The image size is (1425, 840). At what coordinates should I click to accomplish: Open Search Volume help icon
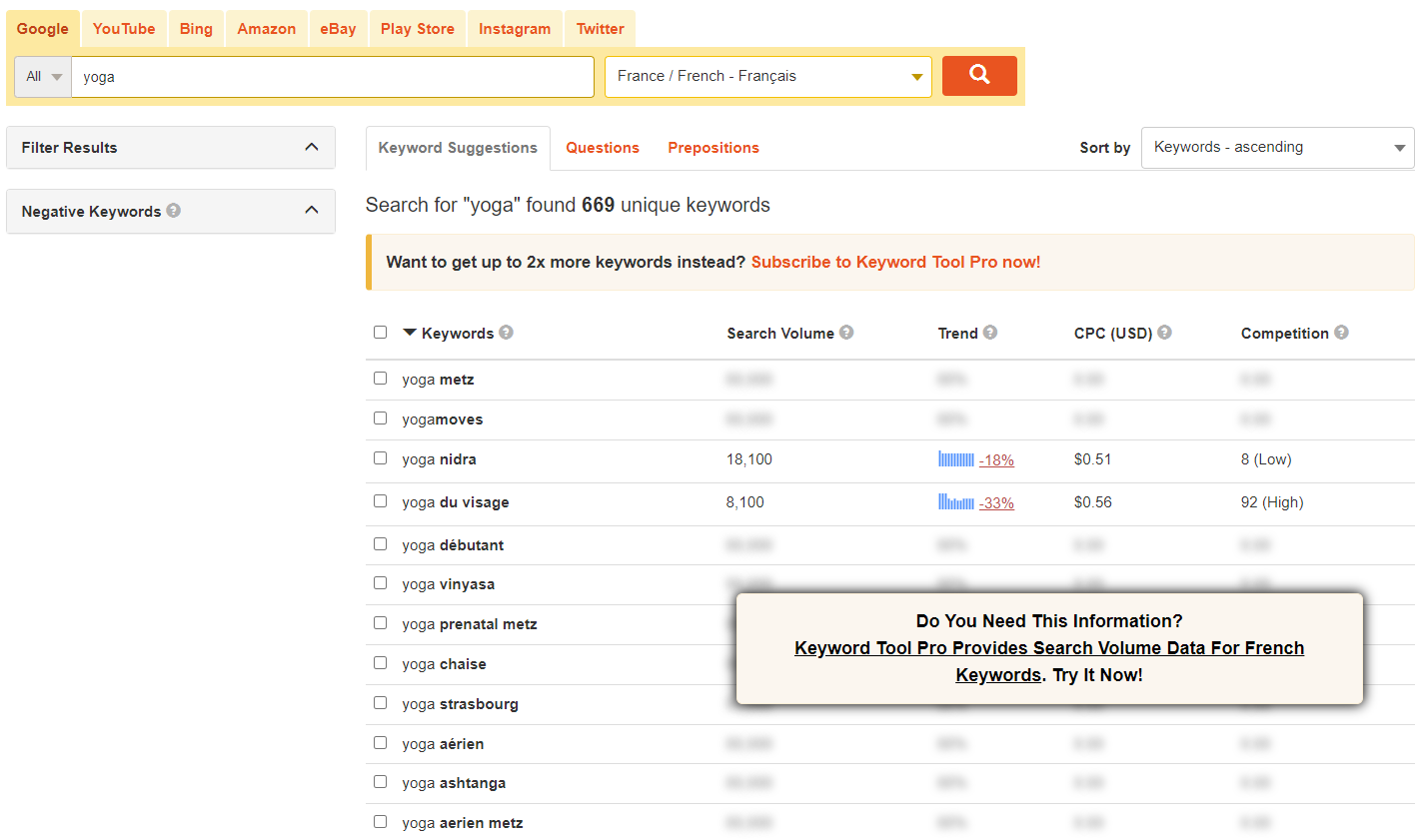coord(846,333)
